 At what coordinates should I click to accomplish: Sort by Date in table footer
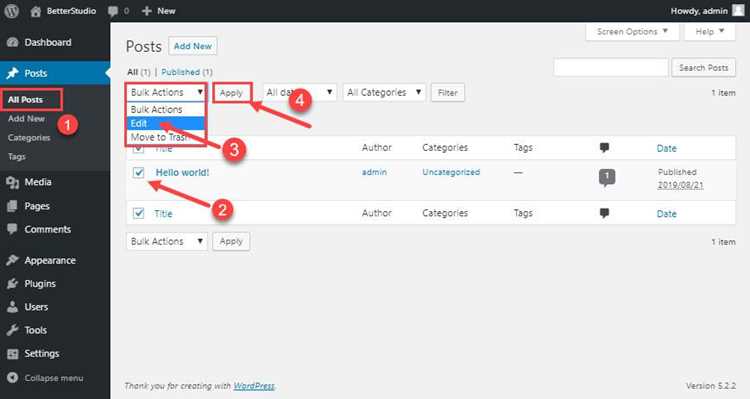pyautogui.click(x=666, y=214)
